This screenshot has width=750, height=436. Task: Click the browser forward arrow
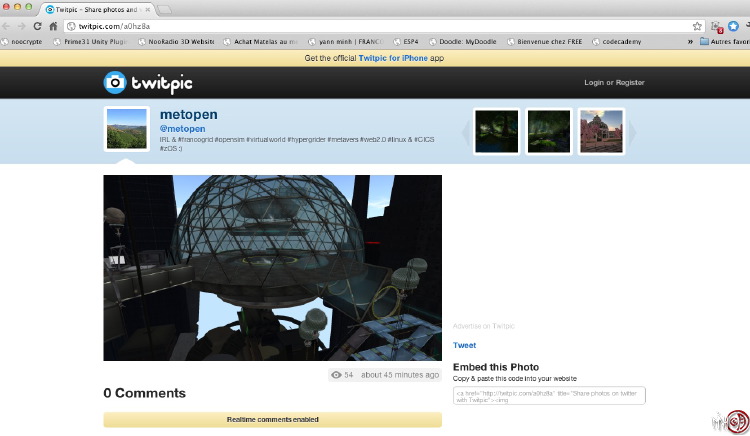point(22,26)
